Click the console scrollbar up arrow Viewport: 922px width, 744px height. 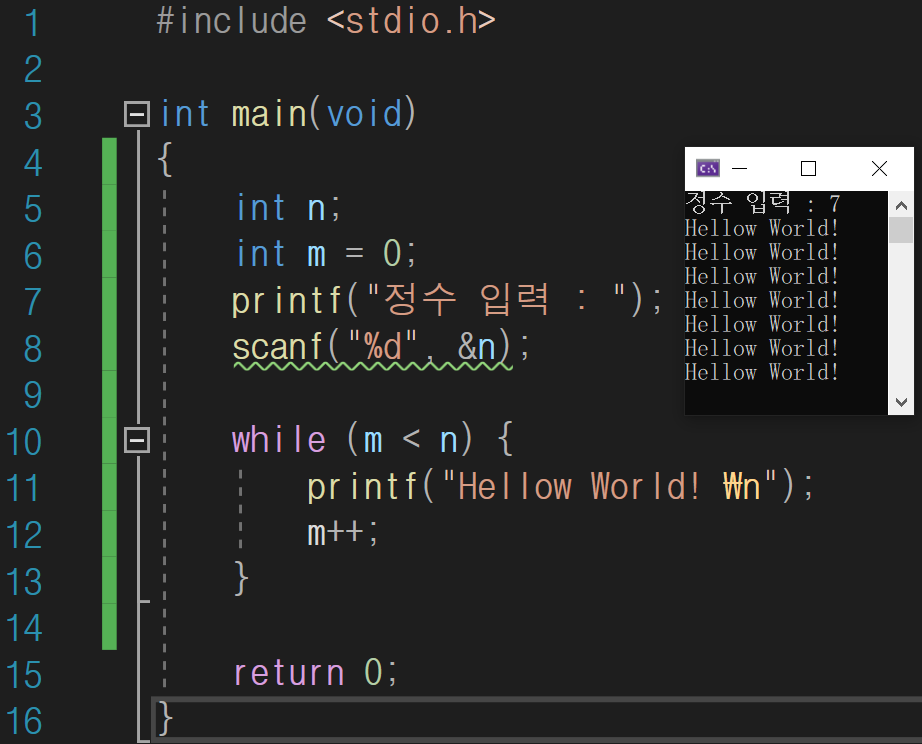pos(901,206)
